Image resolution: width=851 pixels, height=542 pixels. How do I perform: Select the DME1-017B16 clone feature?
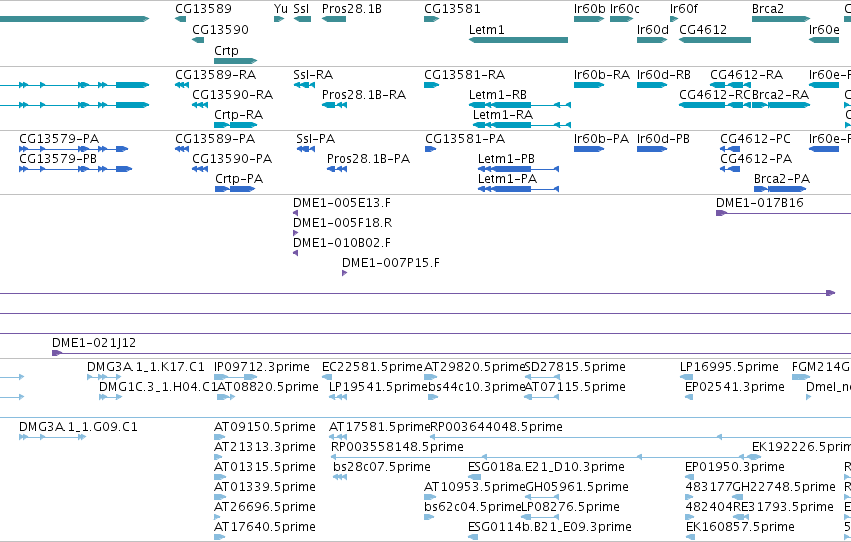[783, 213]
